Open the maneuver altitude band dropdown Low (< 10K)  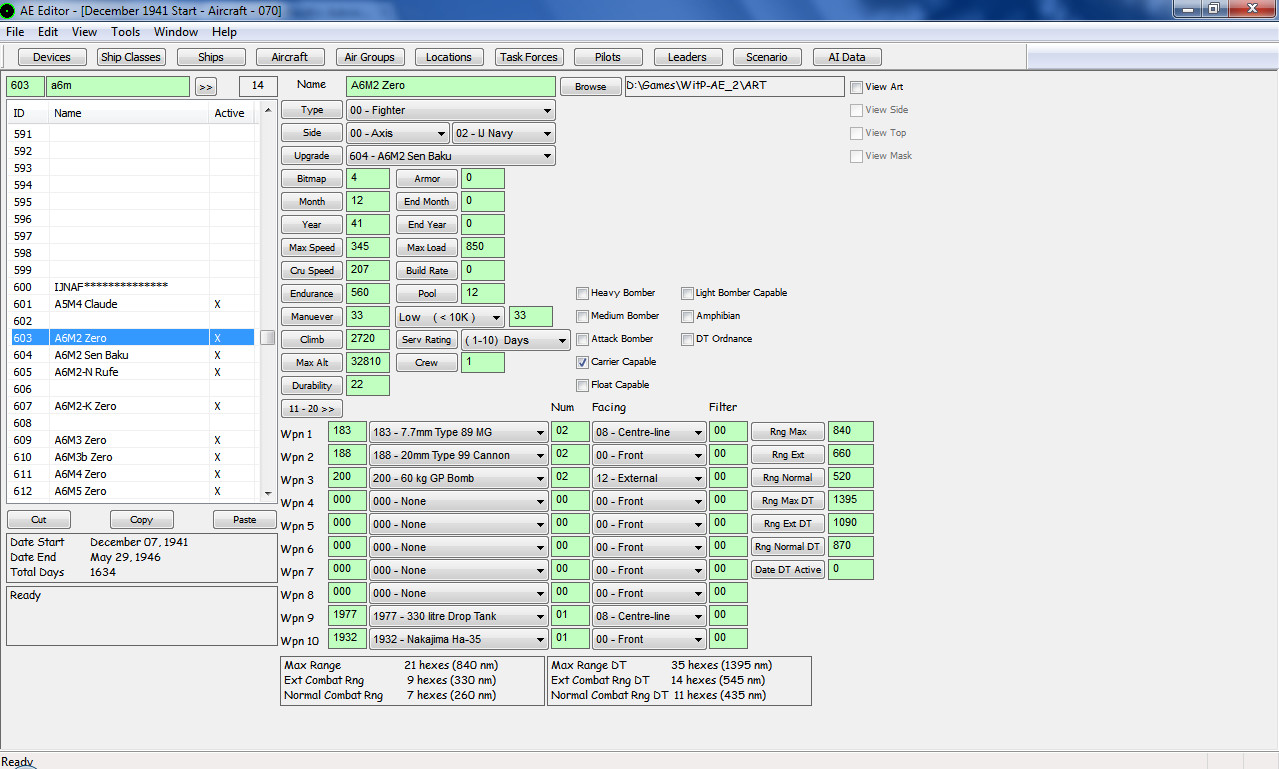451,317
